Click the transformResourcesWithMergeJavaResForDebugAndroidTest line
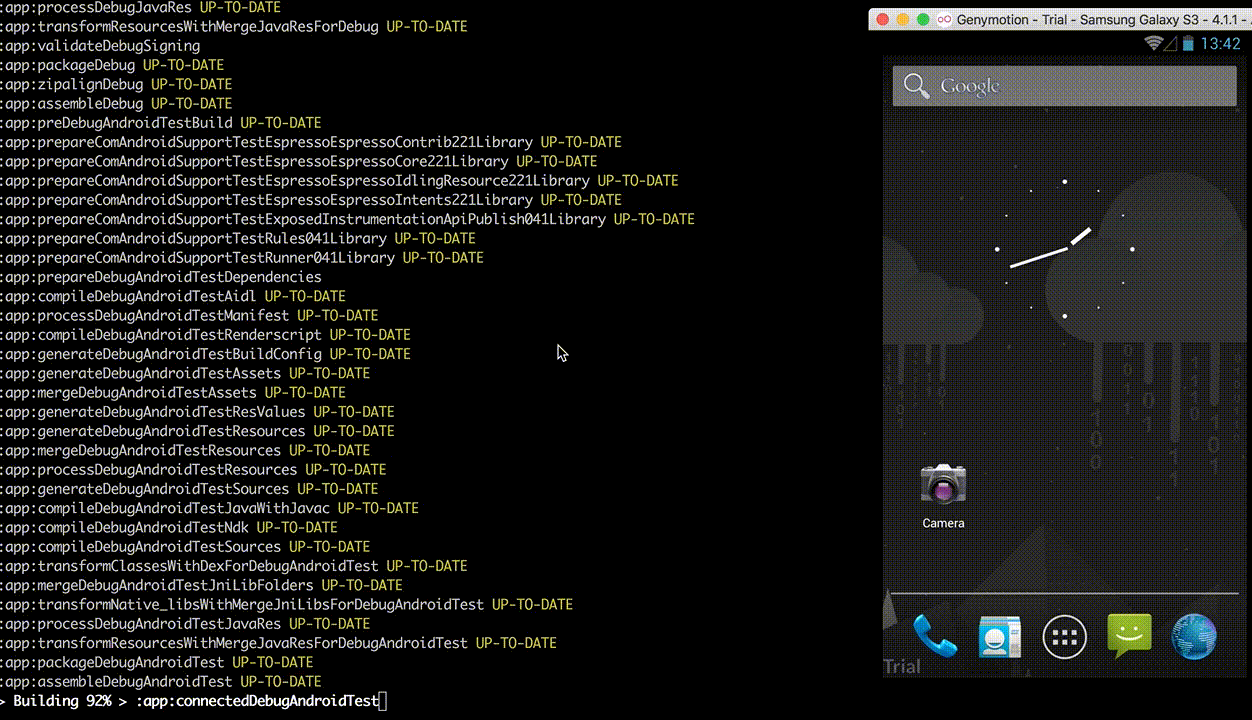The height and width of the screenshot is (720, 1252). (x=278, y=643)
